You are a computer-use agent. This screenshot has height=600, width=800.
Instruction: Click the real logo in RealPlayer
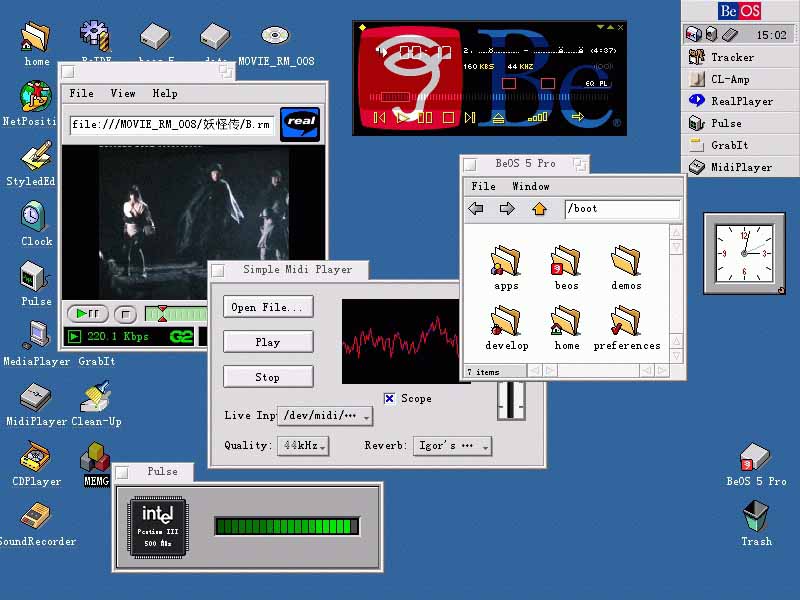[x=300, y=124]
